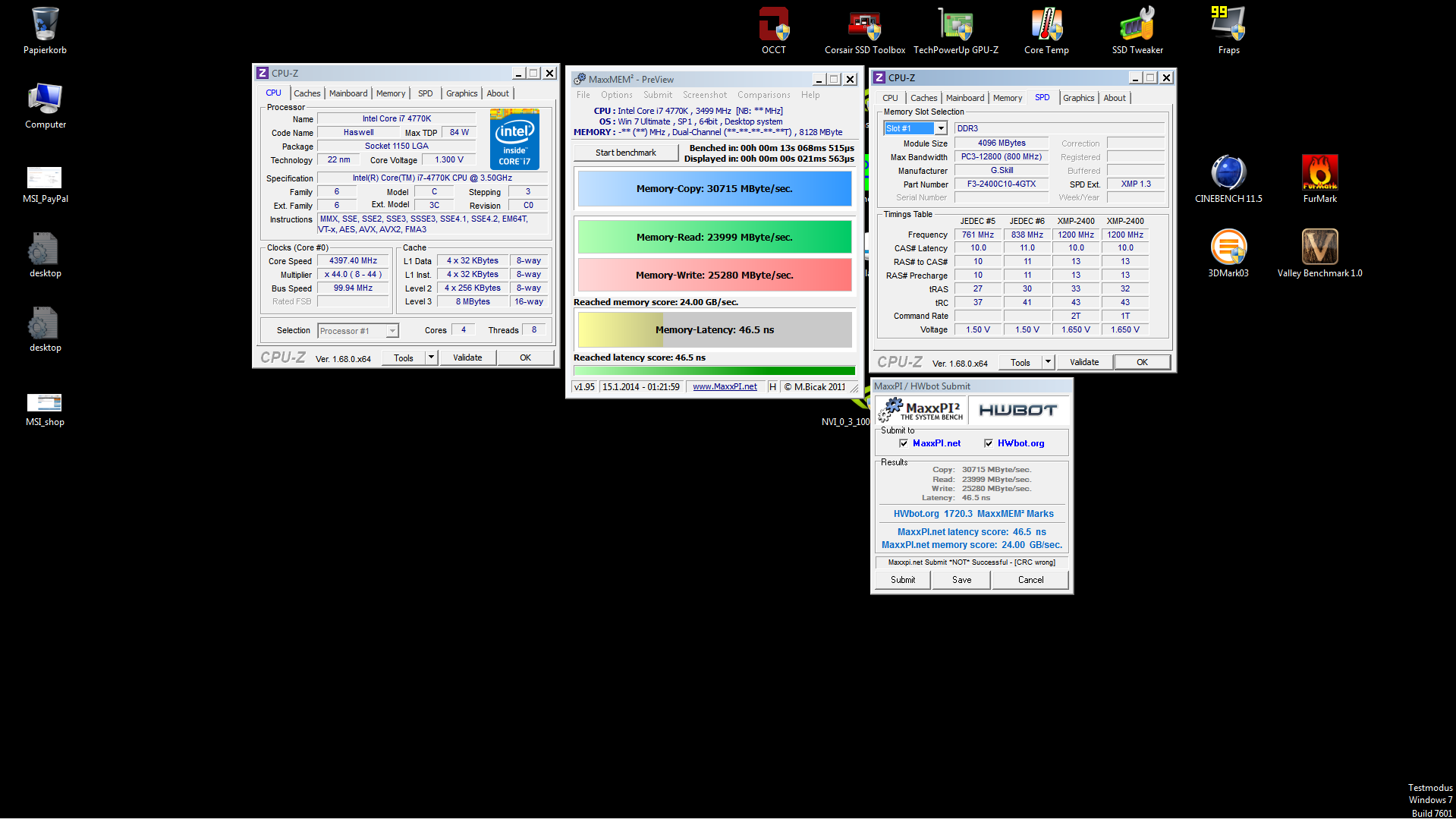Screen dimensions: 1456x819
Task: Click Validate in left CPU-Z window
Action: click(x=467, y=358)
